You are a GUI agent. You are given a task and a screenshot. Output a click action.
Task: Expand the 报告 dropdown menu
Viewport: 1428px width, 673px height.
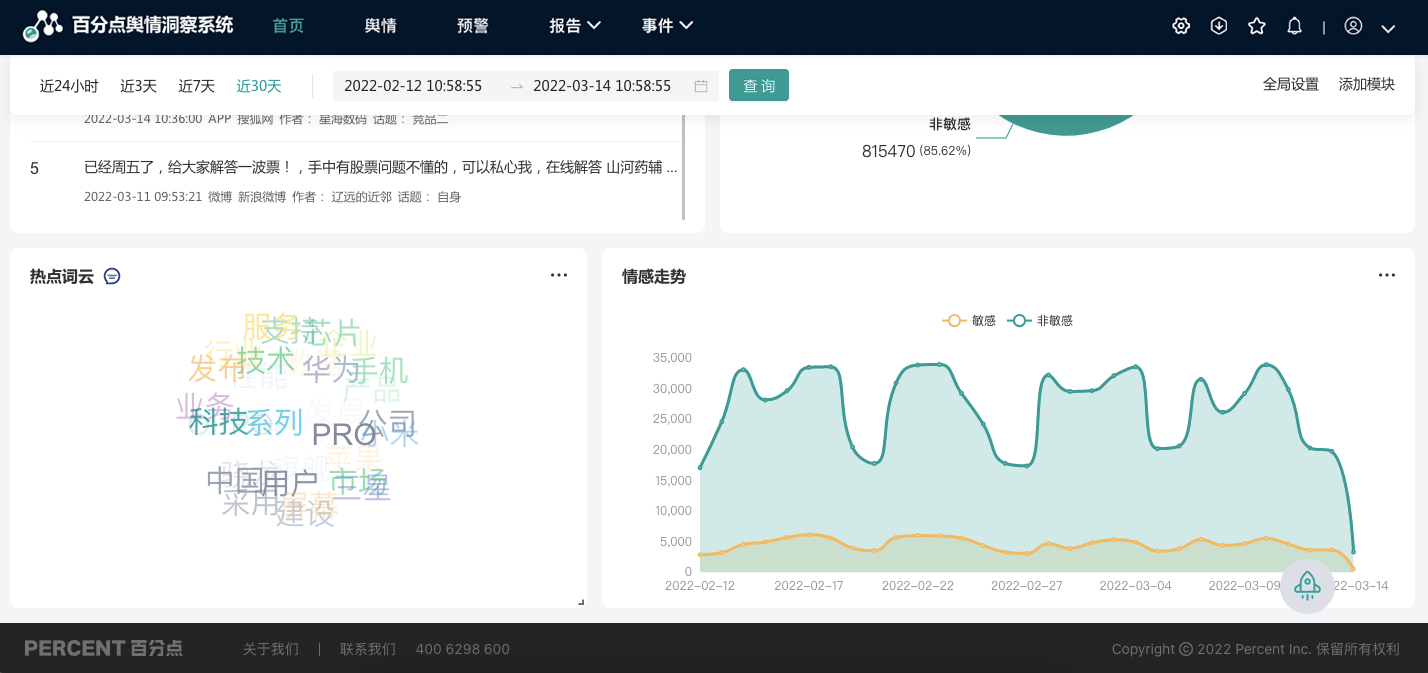[575, 26]
